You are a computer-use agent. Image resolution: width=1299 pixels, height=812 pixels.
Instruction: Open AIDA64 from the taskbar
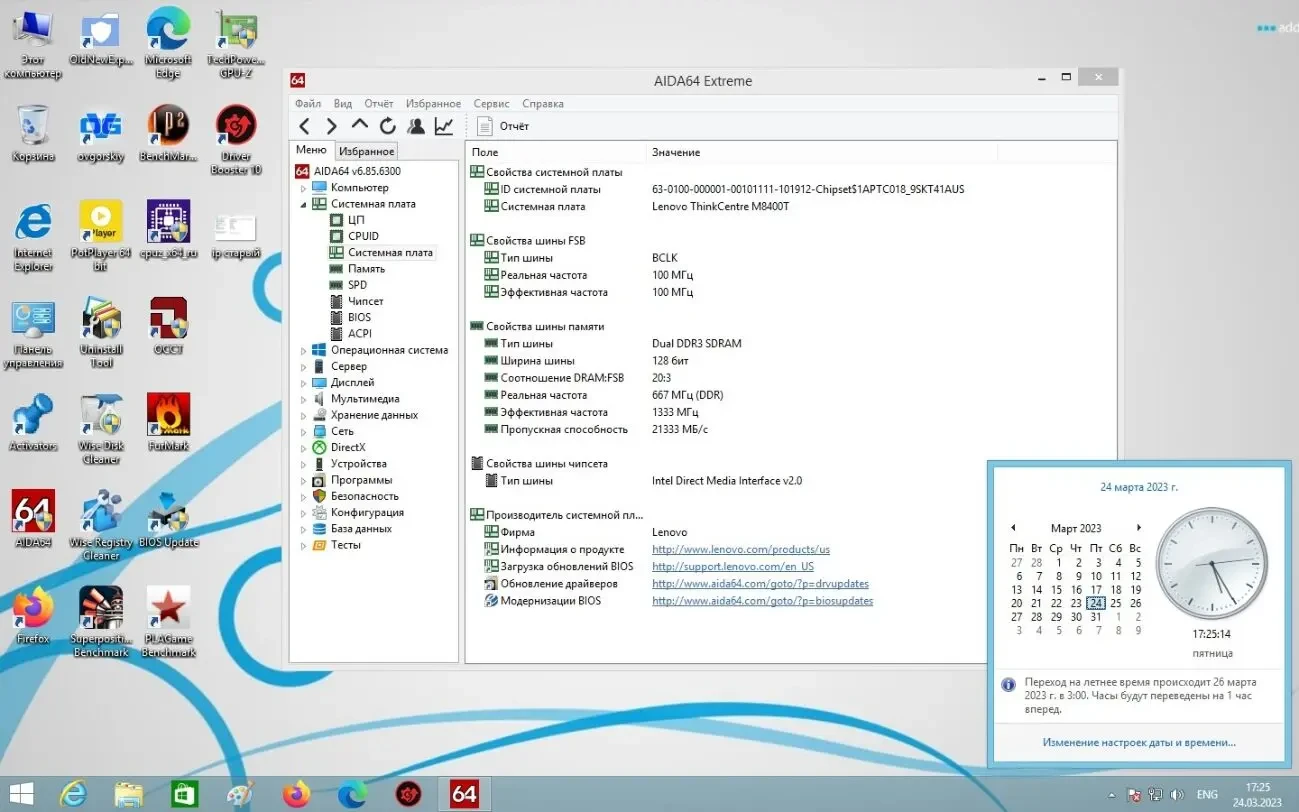click(464, 793)
